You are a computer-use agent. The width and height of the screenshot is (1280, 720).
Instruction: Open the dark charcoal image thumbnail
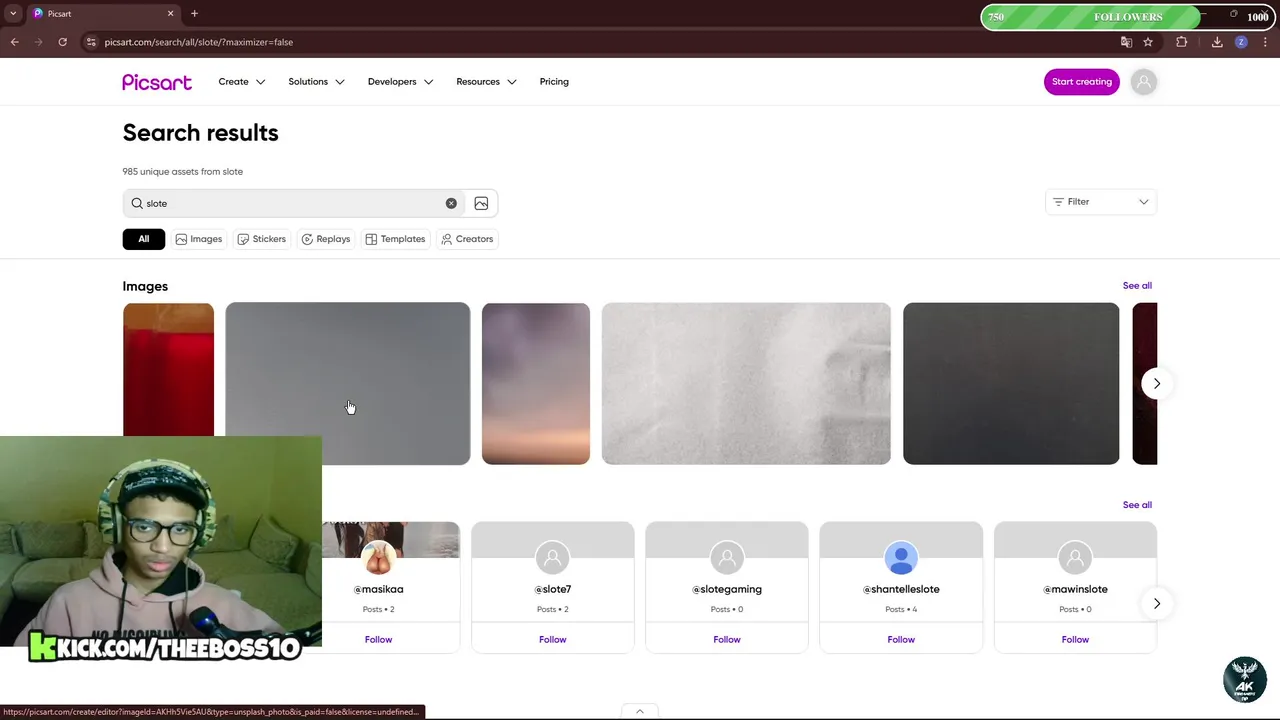(1011, 384)
